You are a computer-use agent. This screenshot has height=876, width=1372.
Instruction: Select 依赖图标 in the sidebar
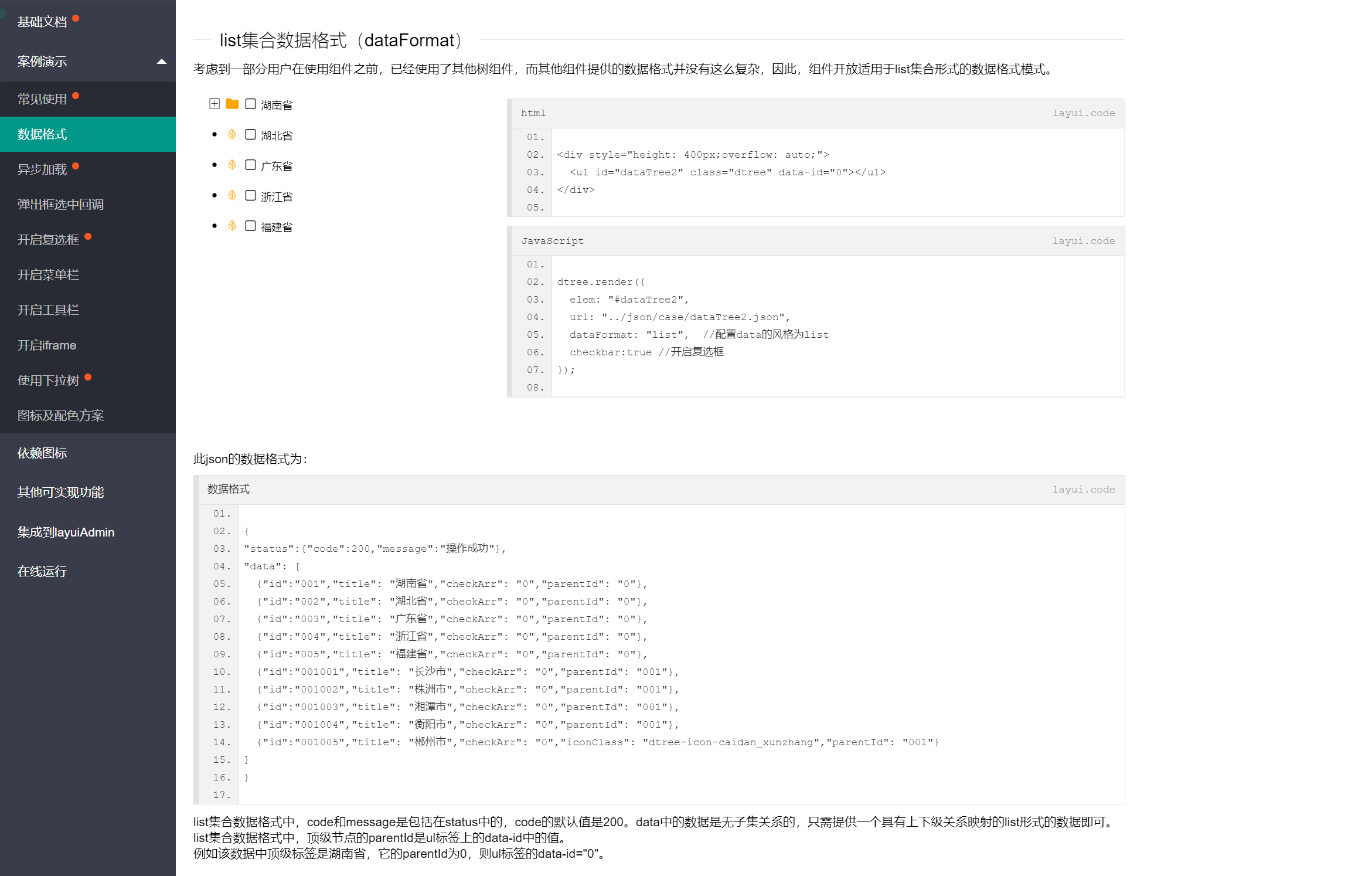pyautogui.click(x=42, y=453)
